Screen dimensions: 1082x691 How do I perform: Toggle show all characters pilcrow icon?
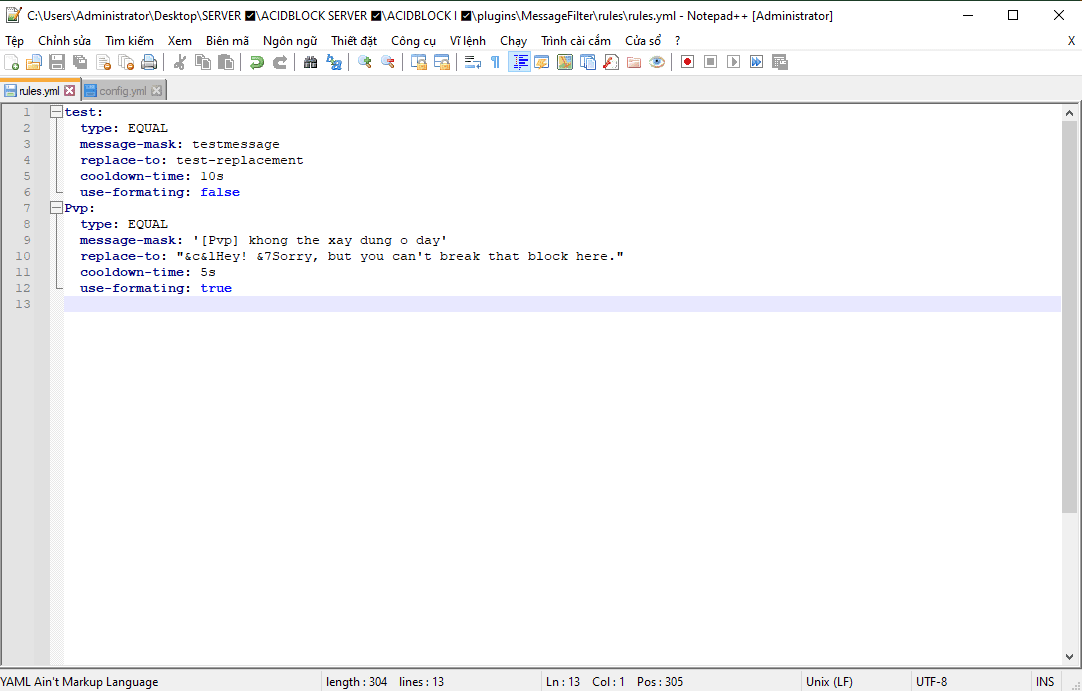coord(495,62)
